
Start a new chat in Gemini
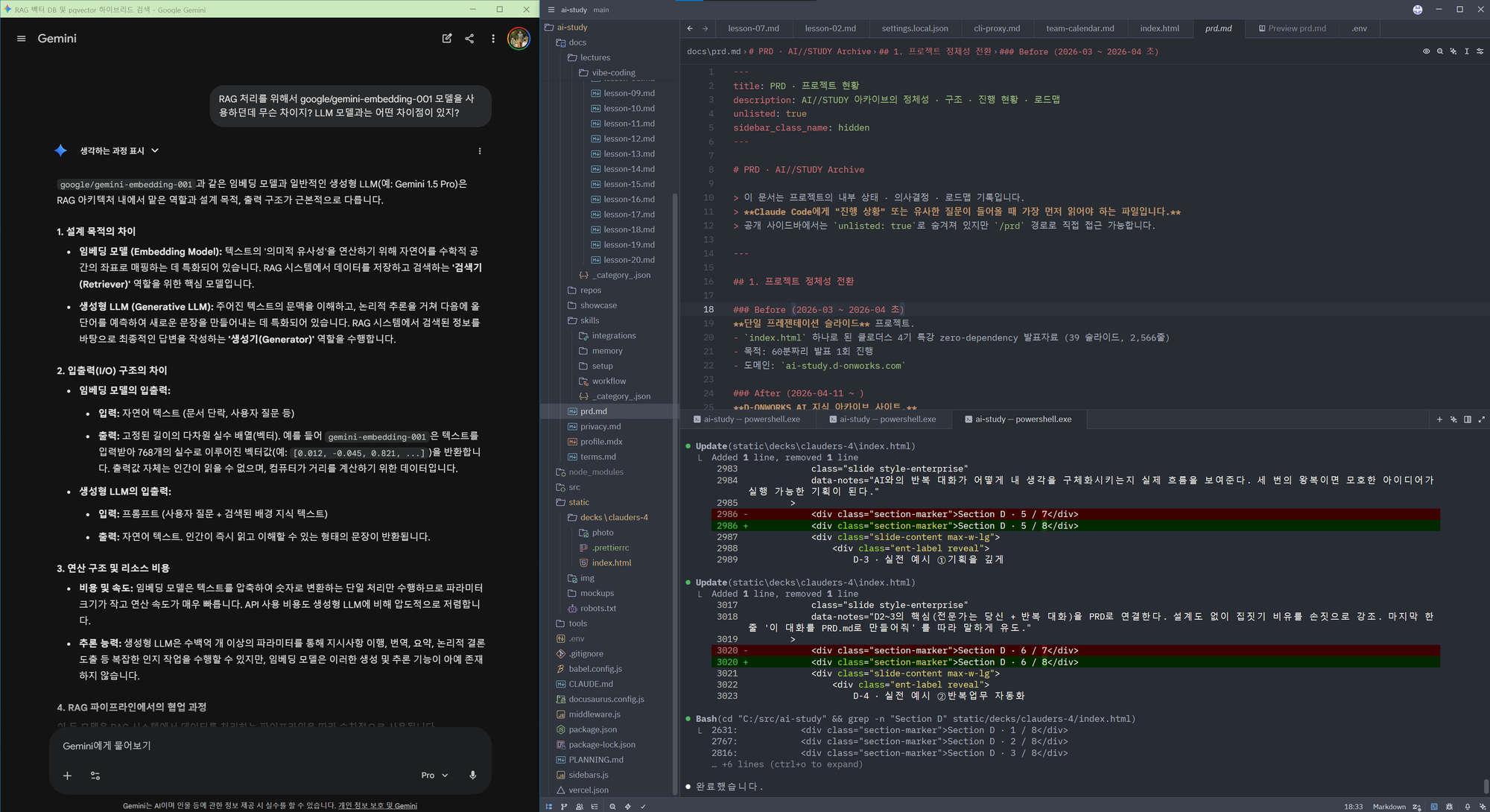coord(447,39)
